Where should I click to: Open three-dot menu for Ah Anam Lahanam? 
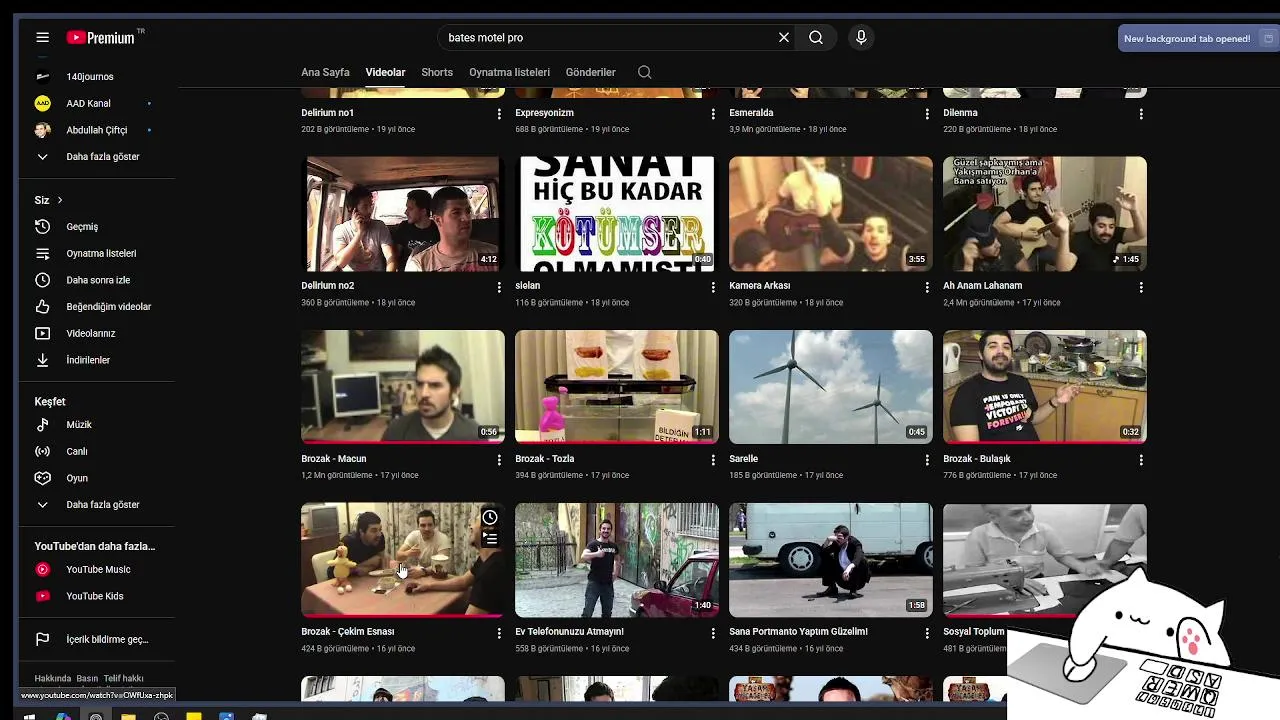click(x=1141, y=287)
